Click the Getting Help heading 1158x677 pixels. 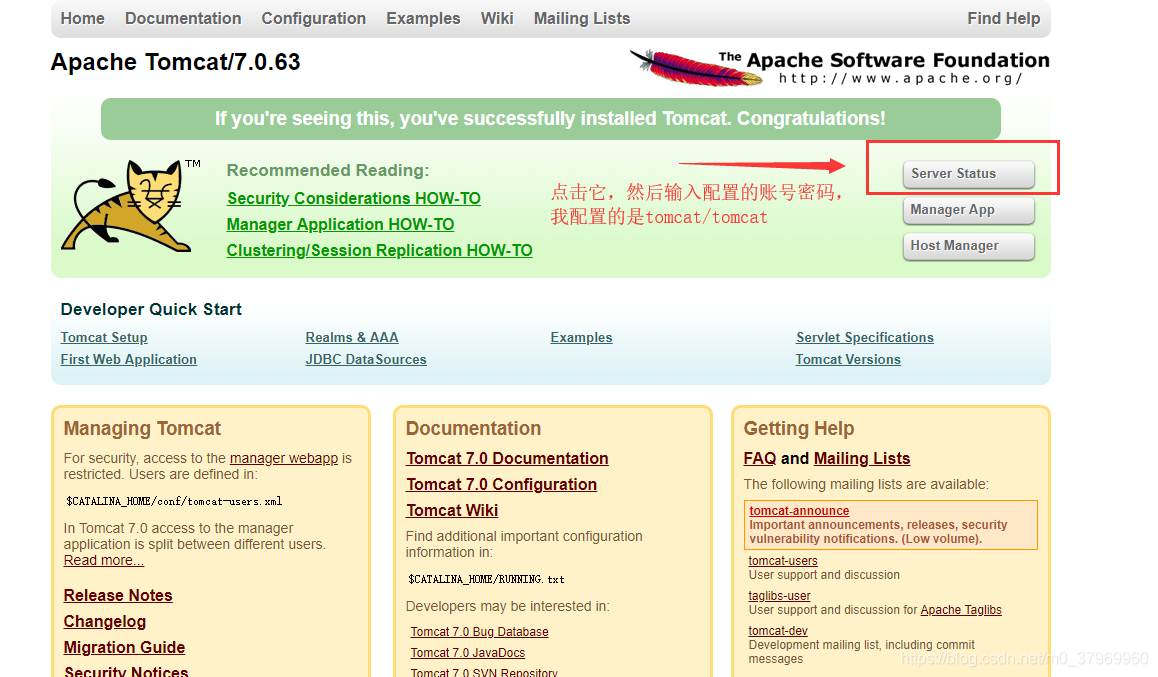pos(799,429)
